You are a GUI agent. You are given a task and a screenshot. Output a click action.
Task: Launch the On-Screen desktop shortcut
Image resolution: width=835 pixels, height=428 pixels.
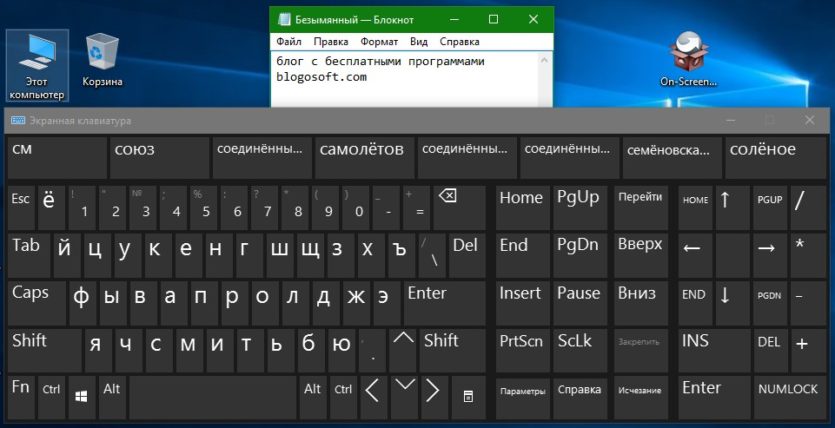click(x=688, y=59)
